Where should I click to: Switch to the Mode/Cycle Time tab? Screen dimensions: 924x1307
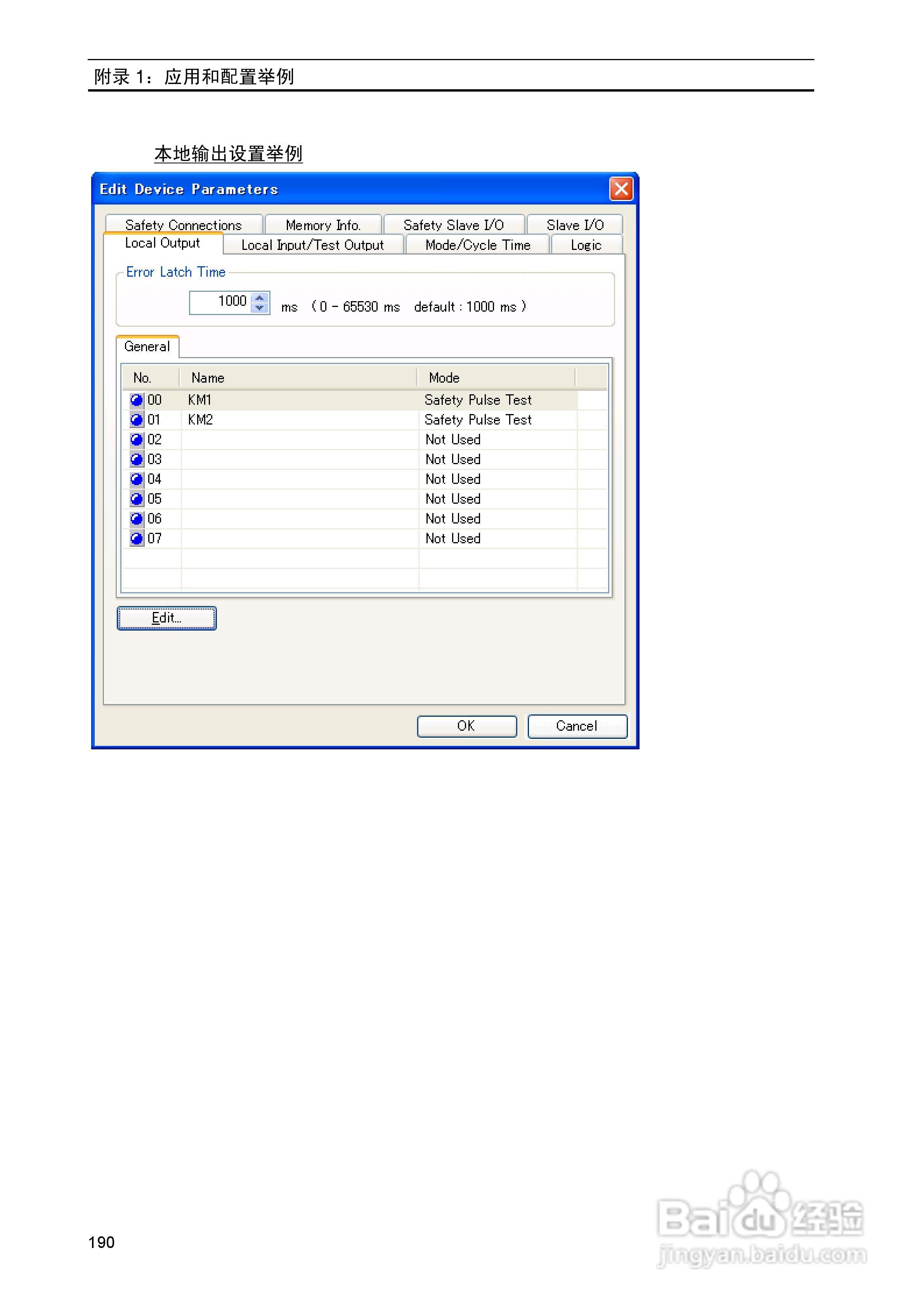click(478, 245)
